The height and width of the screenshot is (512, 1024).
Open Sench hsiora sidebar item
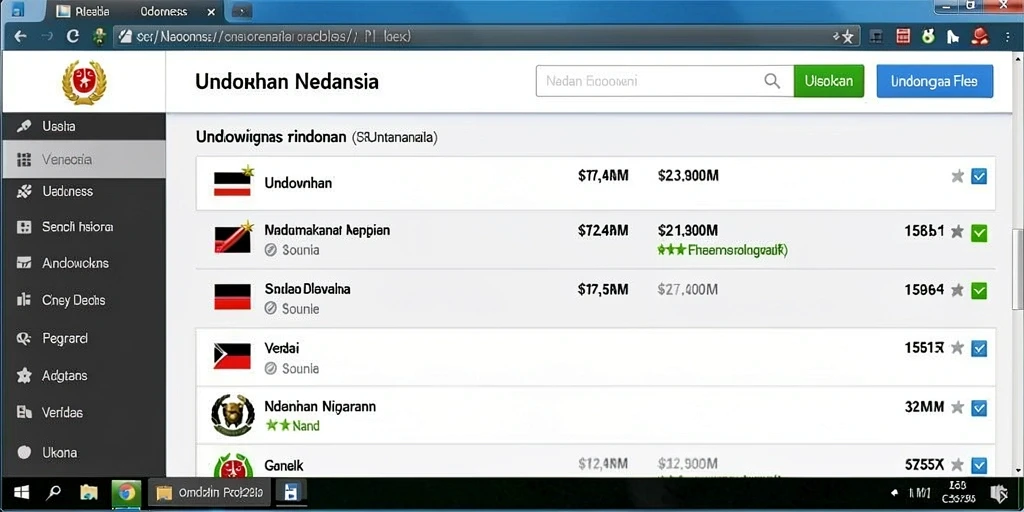(84, 227)
